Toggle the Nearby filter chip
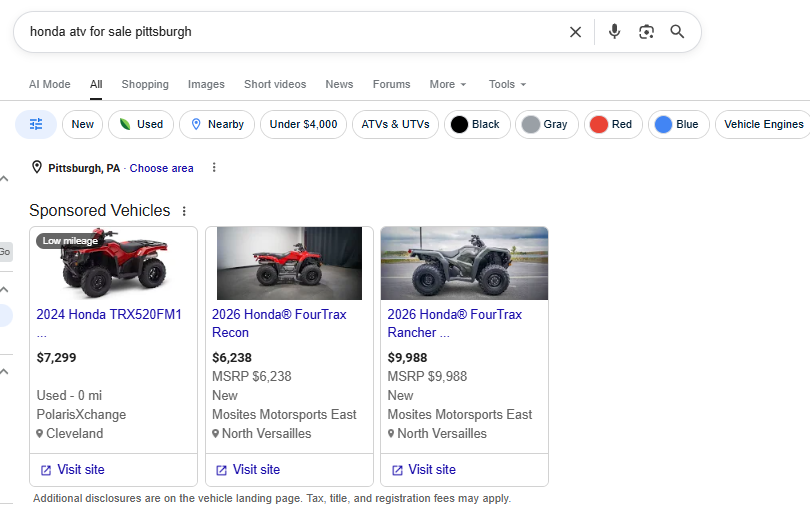The height and width of the screenshot is (511, 810). click(217, 124)
